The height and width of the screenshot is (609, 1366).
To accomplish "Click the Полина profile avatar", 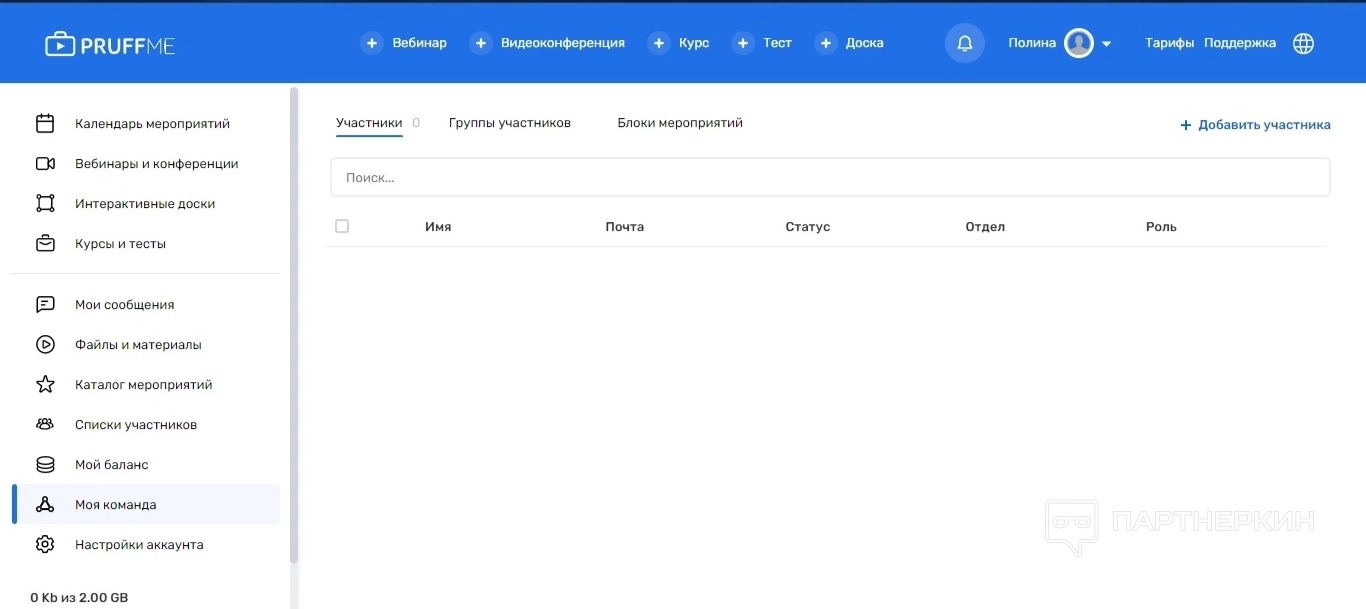I will click(x=1078, y=43).
